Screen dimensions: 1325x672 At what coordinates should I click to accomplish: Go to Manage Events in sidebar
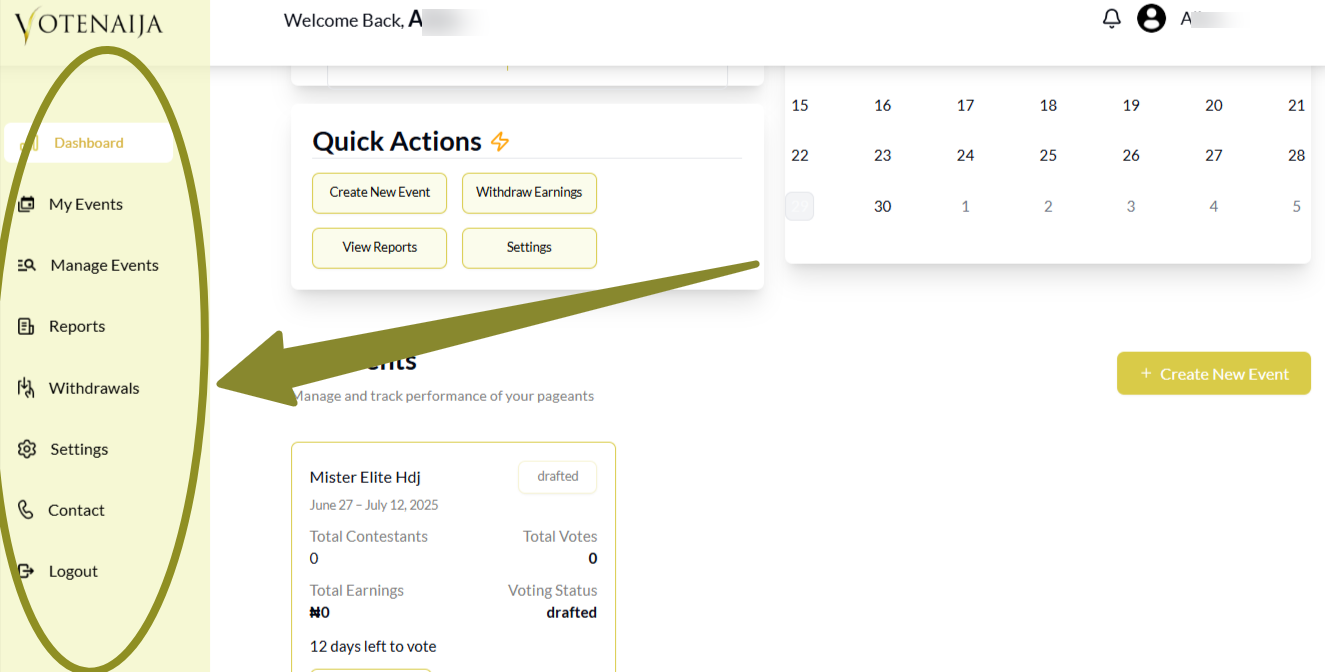[104, 265]
